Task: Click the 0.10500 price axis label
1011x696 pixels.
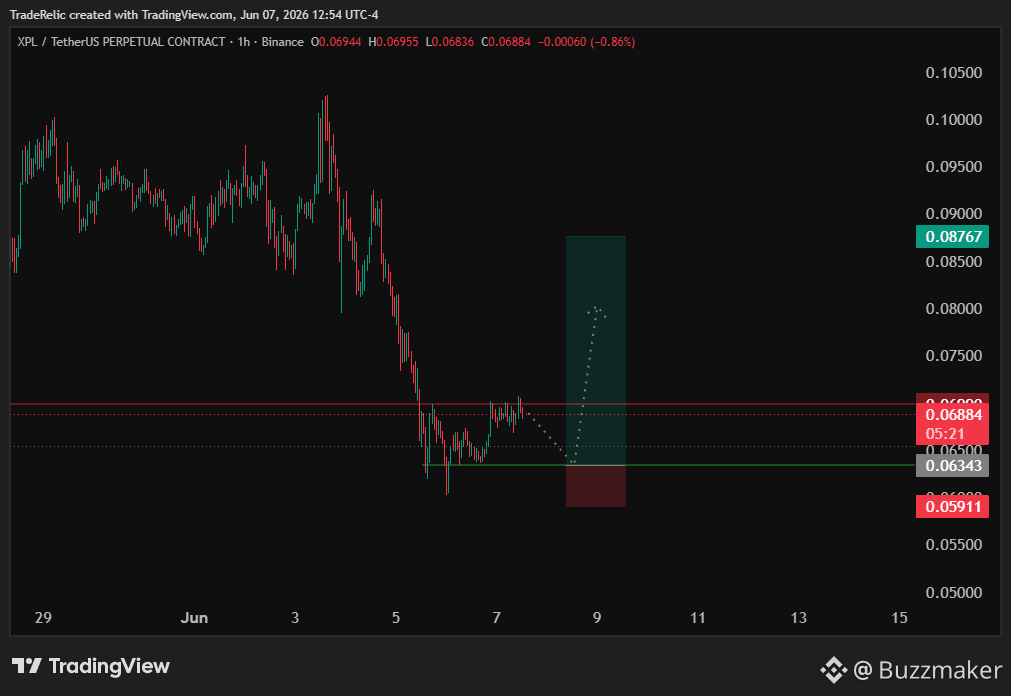Action: click(x=954, y=73)
